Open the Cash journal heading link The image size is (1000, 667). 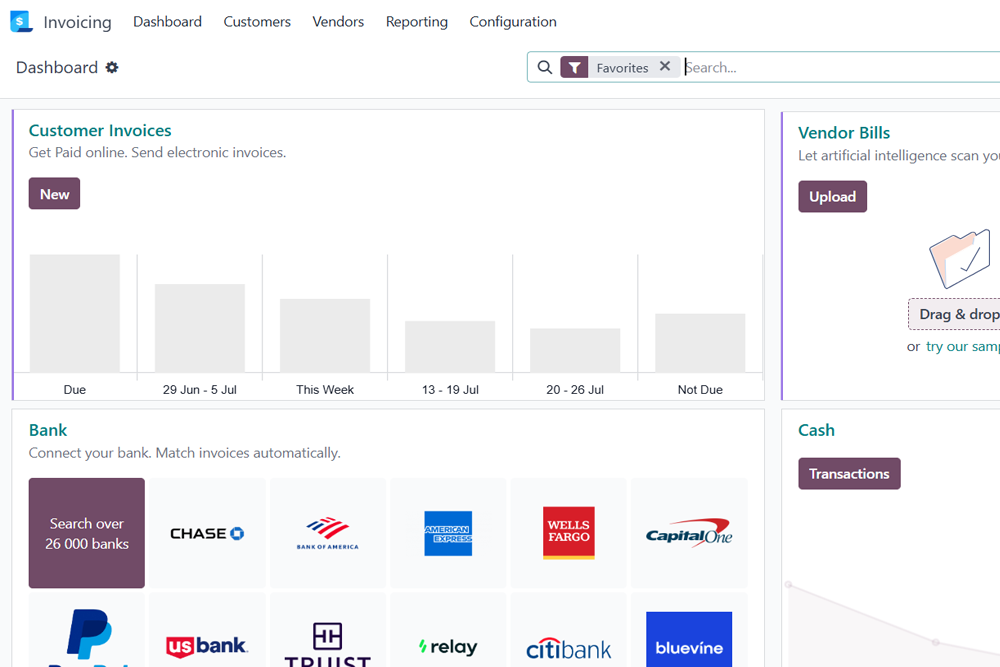point(816,430)
